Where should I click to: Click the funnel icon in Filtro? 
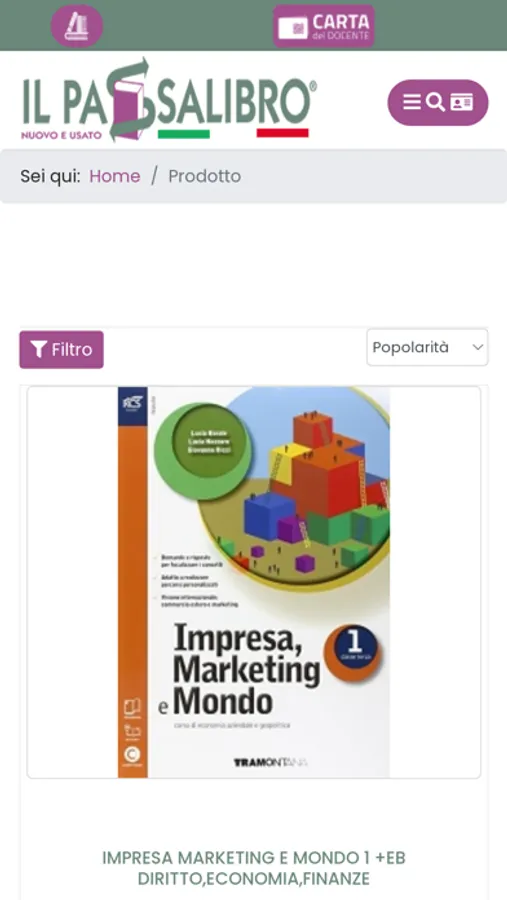[38, 349]
